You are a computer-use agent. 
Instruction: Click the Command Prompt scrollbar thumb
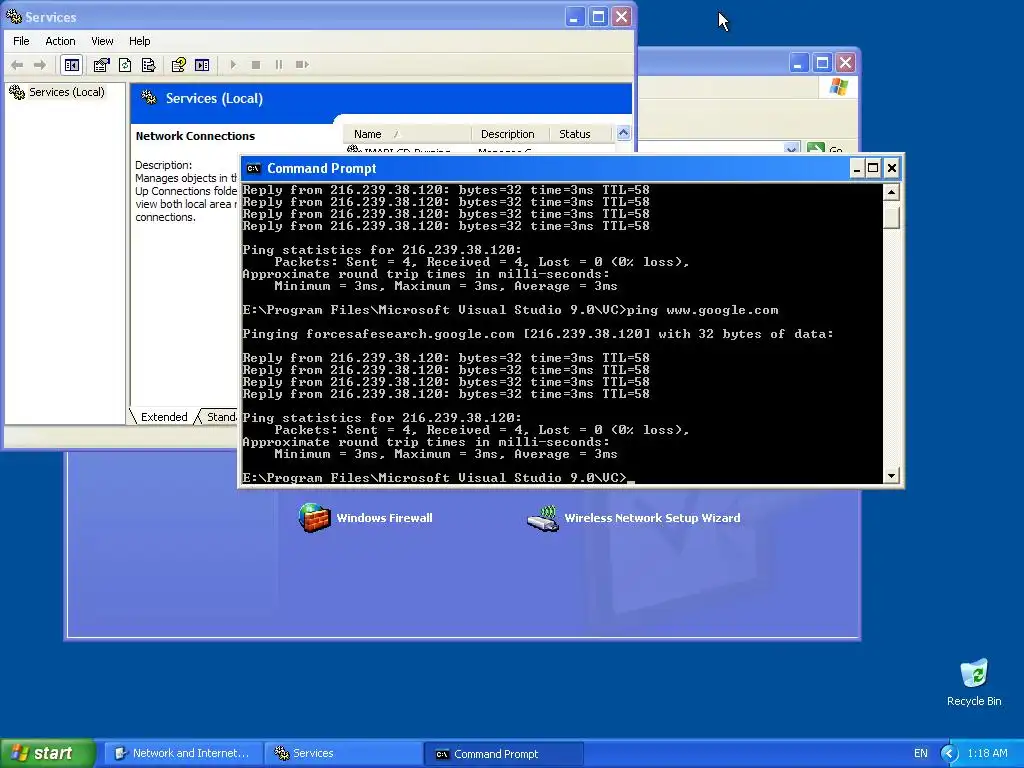click(x=891, y=215)
